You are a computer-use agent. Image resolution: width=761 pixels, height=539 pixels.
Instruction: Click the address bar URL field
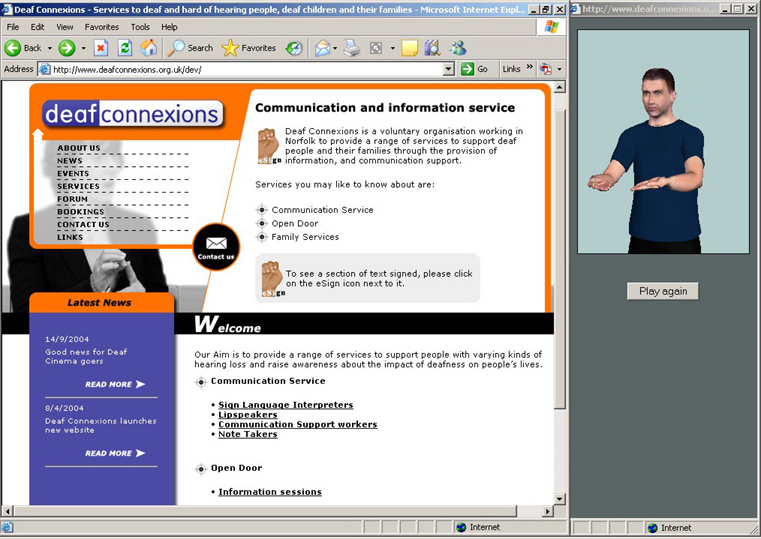click(x=247, y=69)
